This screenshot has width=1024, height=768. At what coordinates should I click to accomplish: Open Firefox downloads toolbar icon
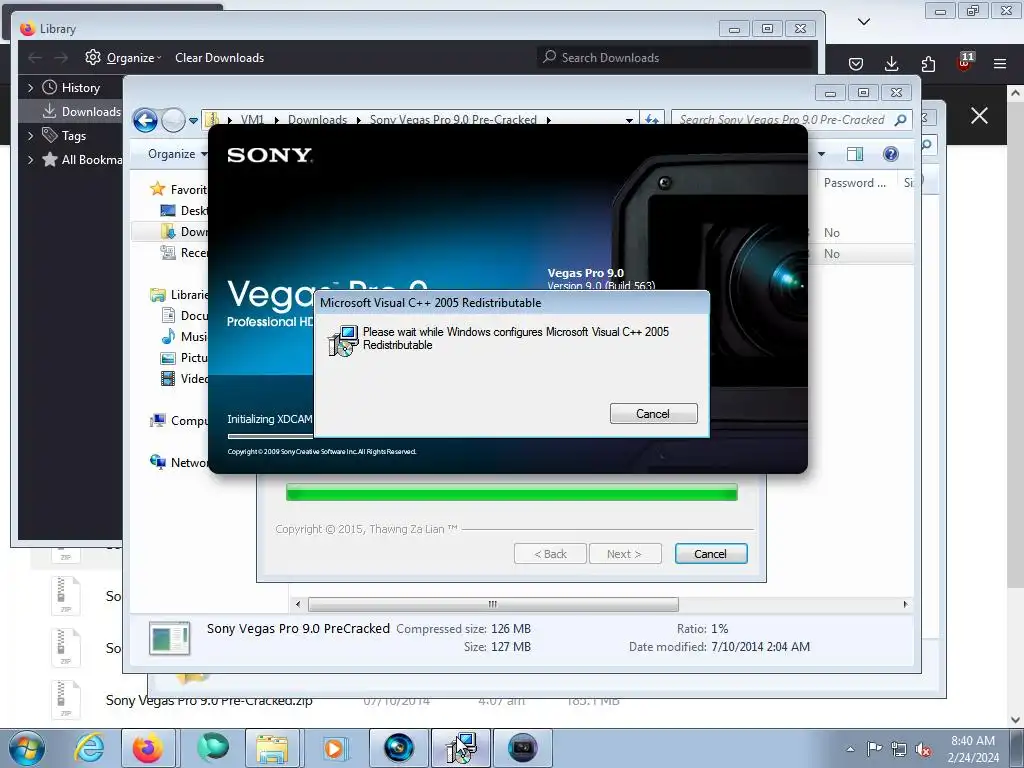(891, 63)
